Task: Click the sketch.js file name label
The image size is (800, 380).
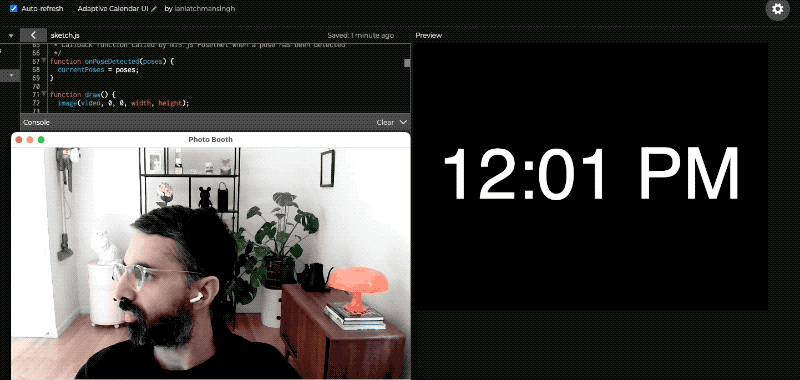Action: (65, 36)
